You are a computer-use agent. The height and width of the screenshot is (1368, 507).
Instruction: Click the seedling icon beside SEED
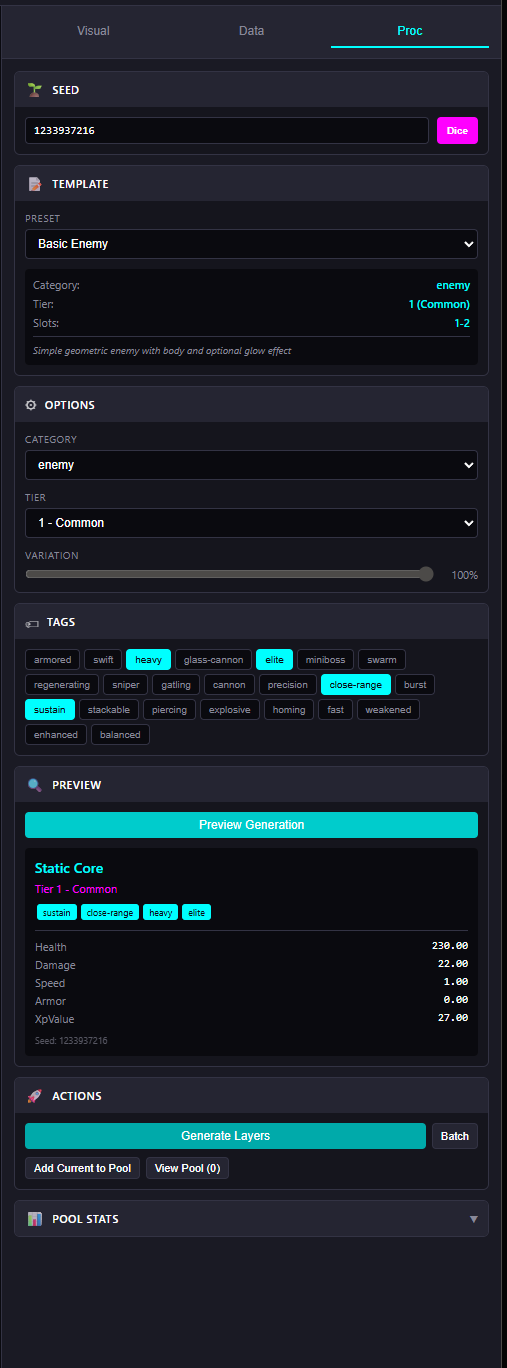(34, 90)
